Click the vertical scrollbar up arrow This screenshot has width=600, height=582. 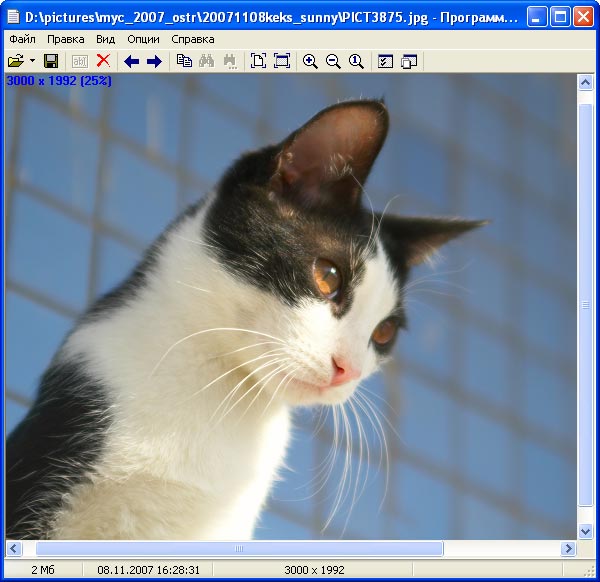(585, 82)
